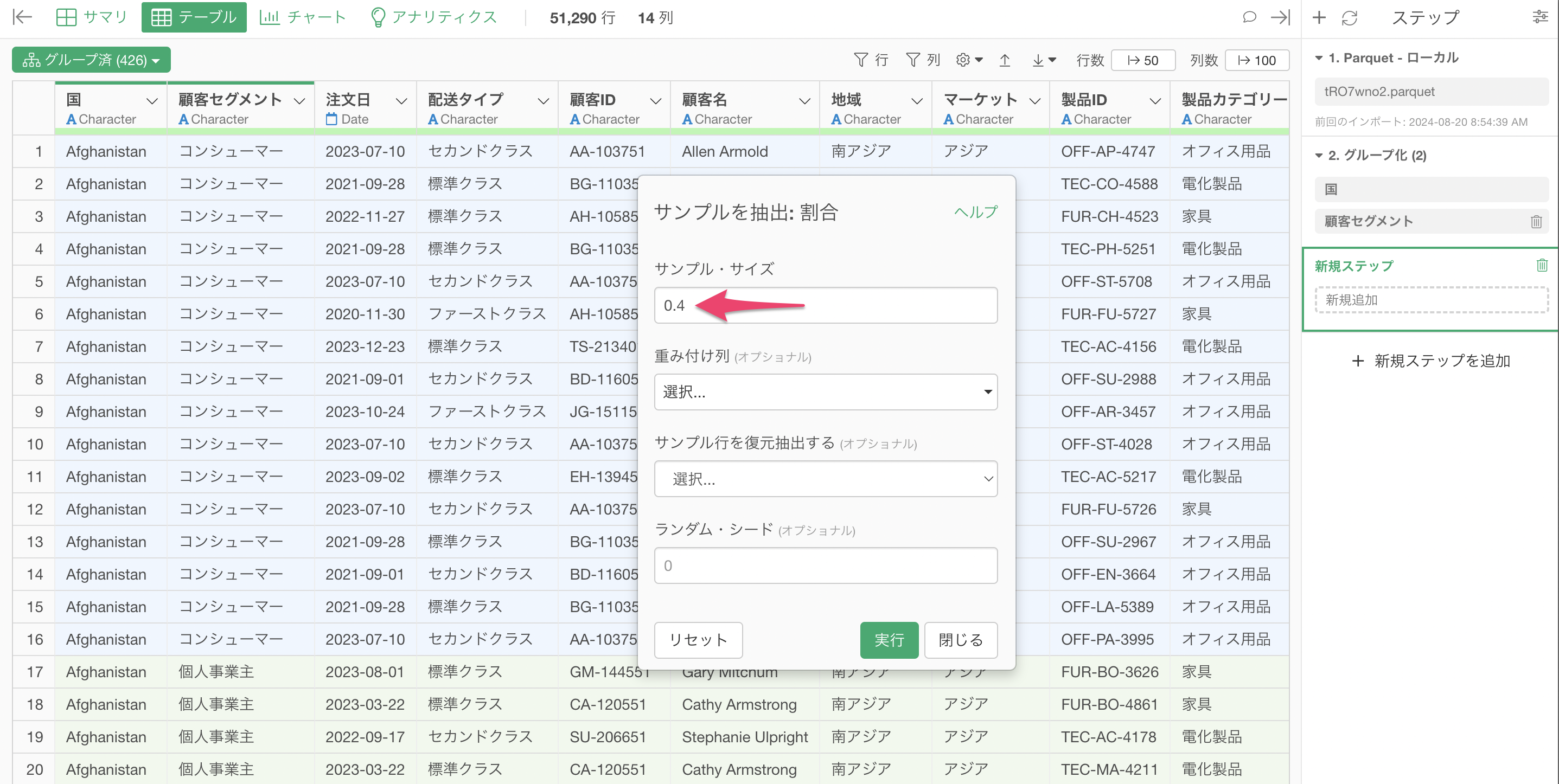Open the 顧客ID column menu
This screenshot has width=1559, height=784.
[x=655, y=100]
